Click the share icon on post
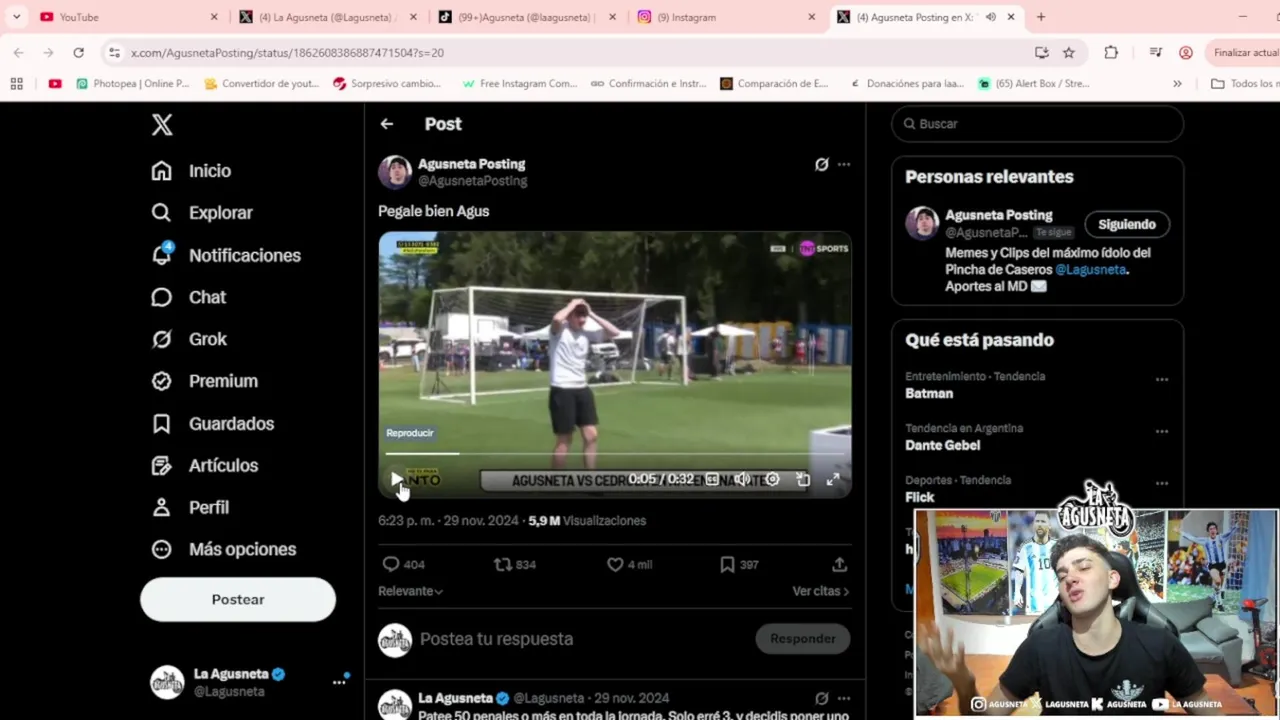The image size is (1280, 720). tap(839, 564)
